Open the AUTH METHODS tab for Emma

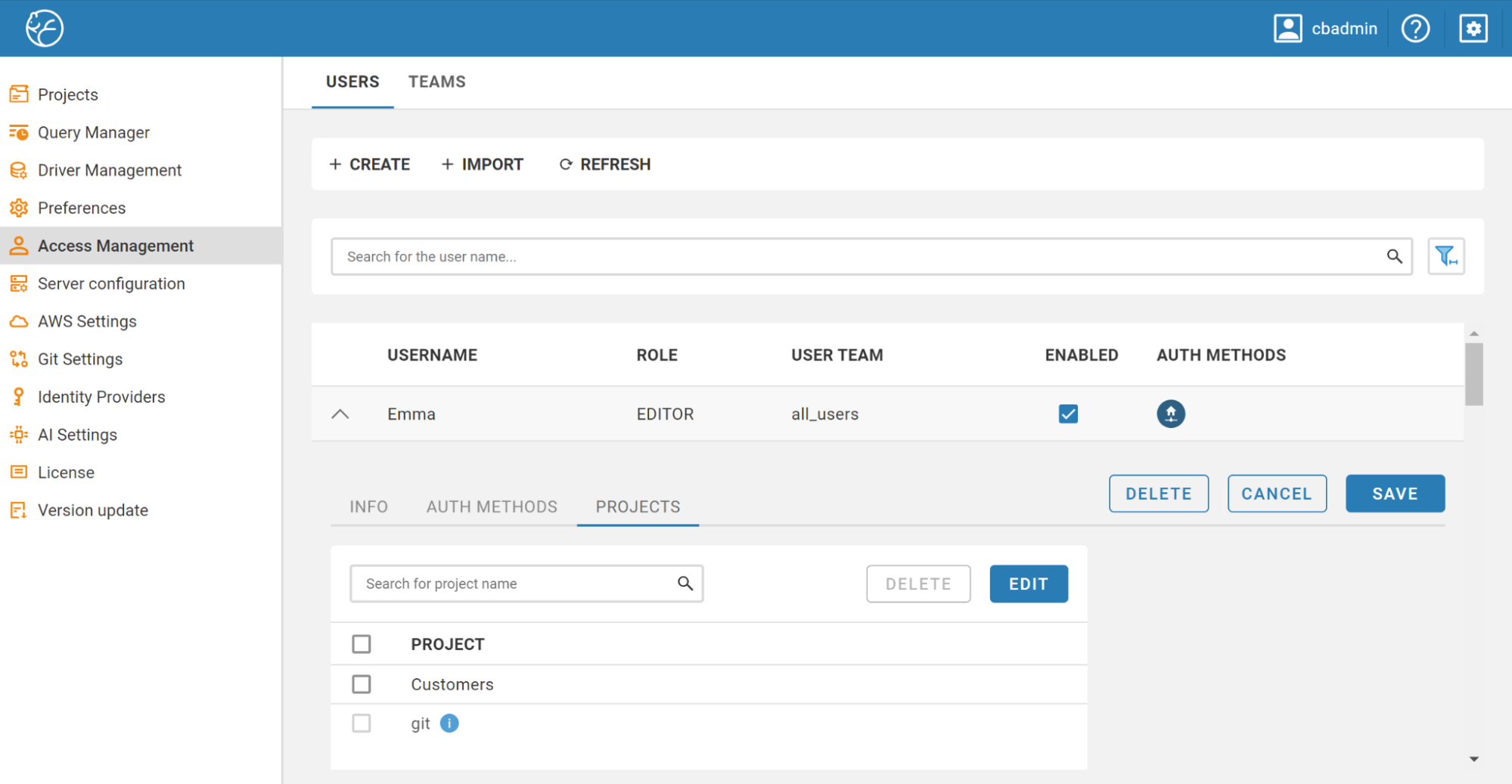coord(492,507)
